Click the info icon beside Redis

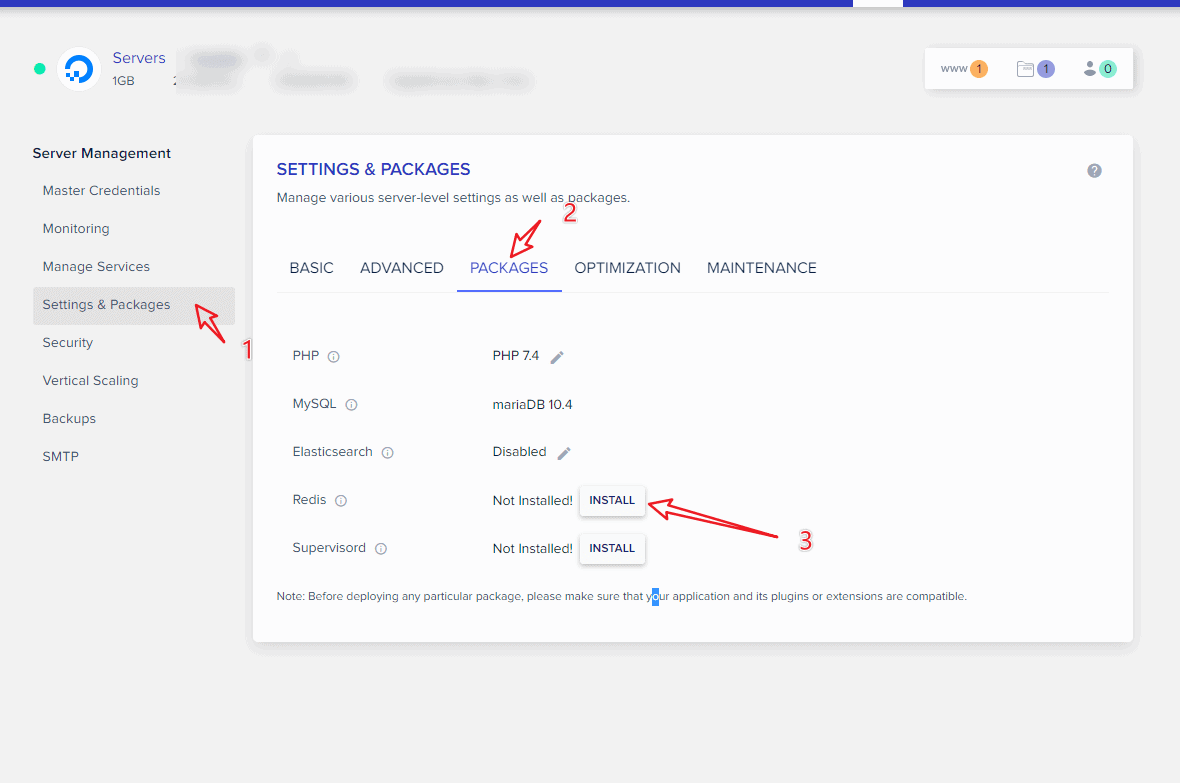pos(341,501)
